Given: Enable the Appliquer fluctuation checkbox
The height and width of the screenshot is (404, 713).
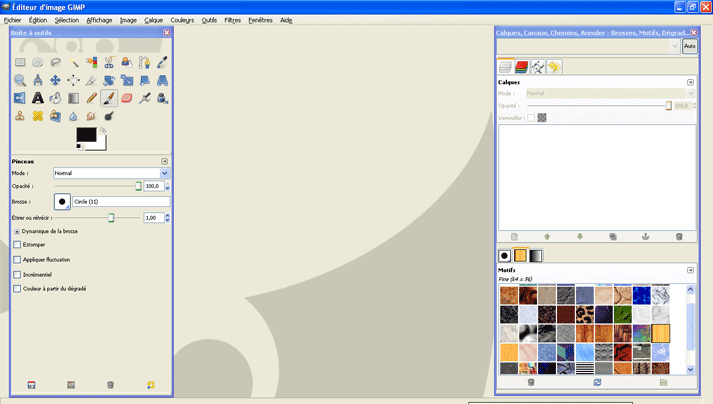Looking at the screenshot, I should [x=17, y=260].
